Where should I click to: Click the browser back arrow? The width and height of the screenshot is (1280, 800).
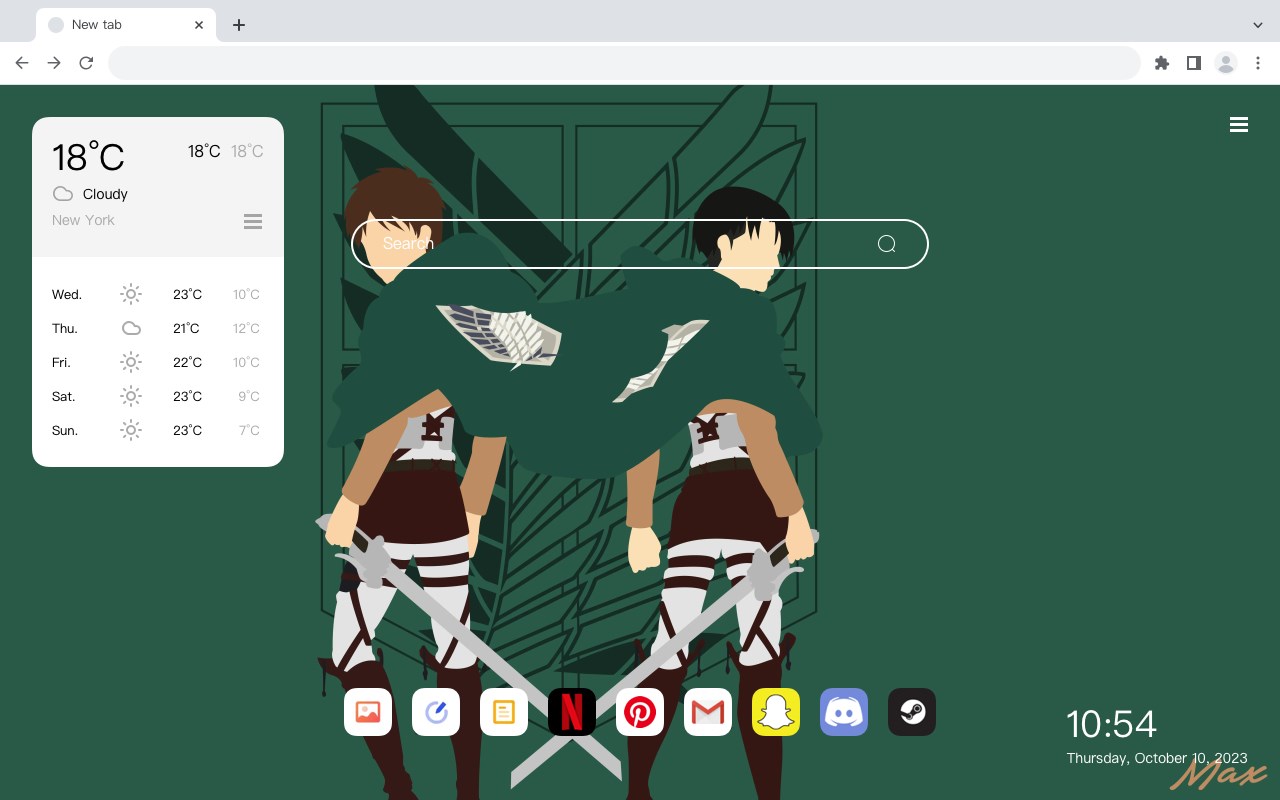tap(22, 63)
